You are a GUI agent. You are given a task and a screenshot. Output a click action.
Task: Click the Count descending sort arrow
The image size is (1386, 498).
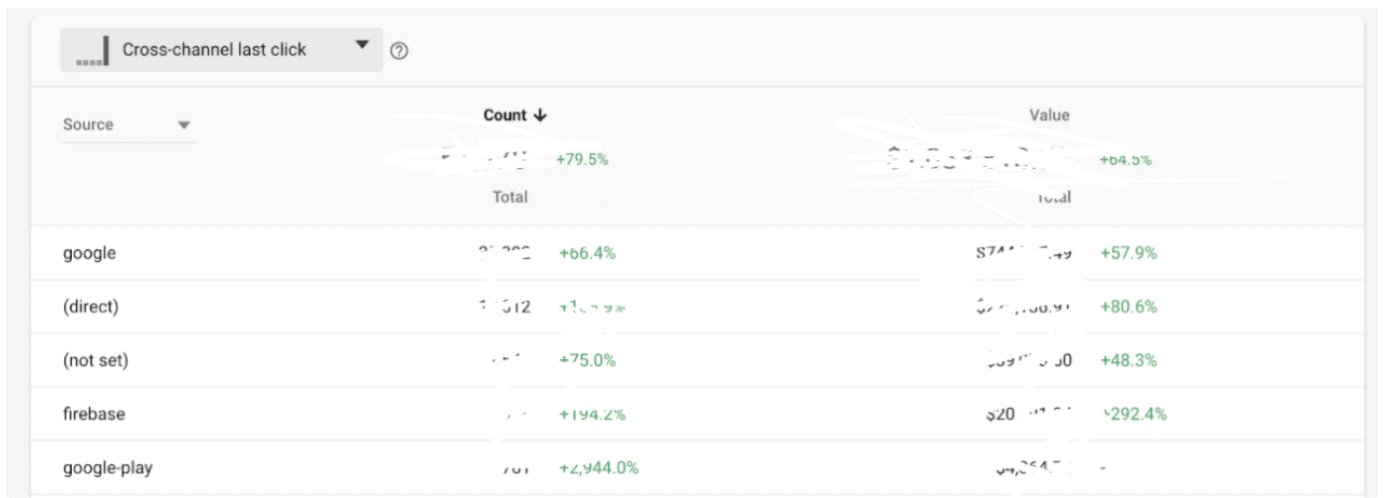point(541,116)
